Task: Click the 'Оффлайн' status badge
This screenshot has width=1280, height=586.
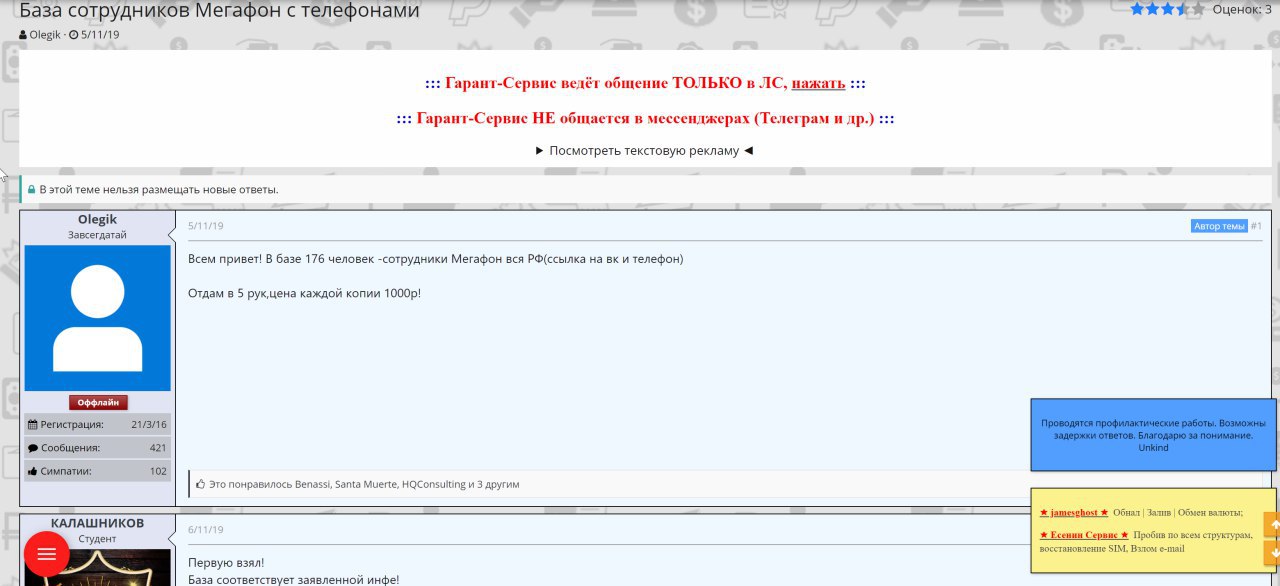Action: [x=98, y=402]
